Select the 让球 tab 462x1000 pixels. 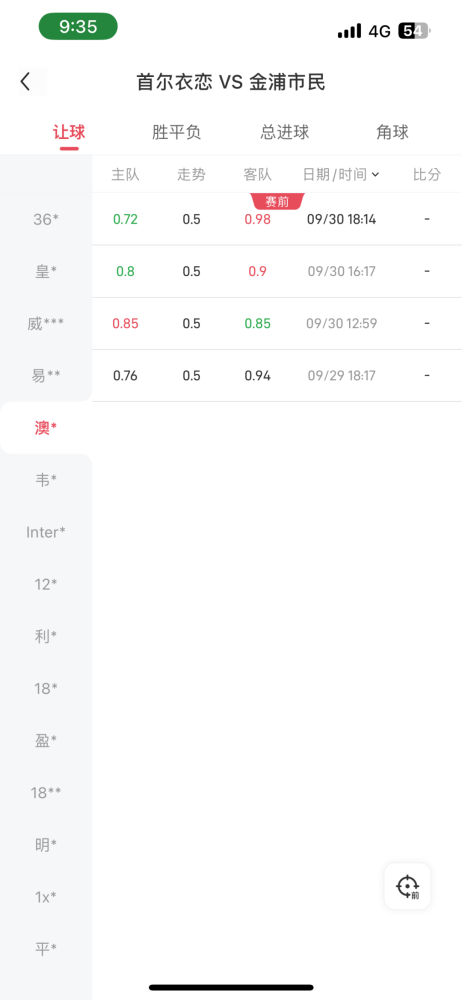pos(69,133)
